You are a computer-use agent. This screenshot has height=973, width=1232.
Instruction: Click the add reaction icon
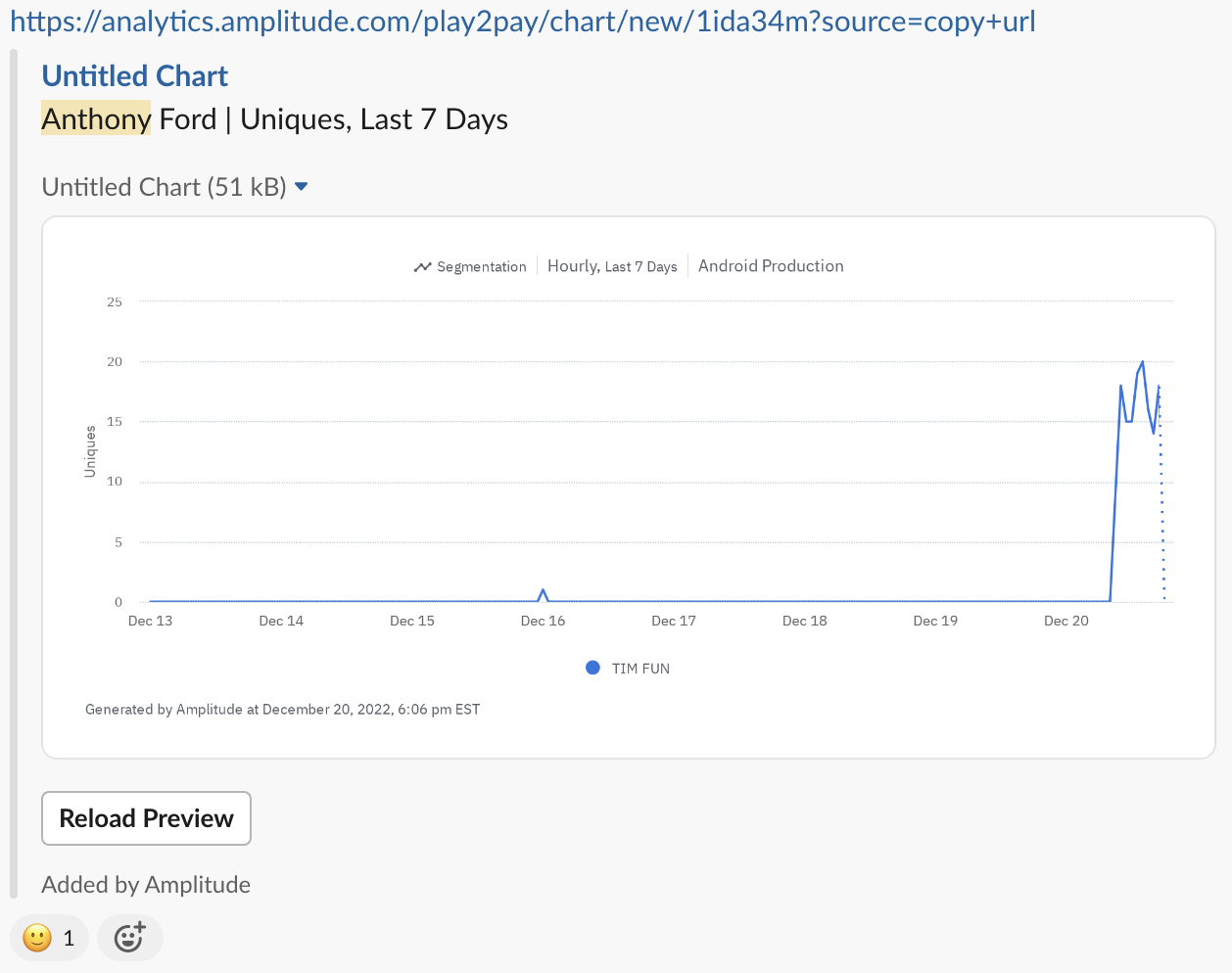pyautogui.click(x=129, y=938)
